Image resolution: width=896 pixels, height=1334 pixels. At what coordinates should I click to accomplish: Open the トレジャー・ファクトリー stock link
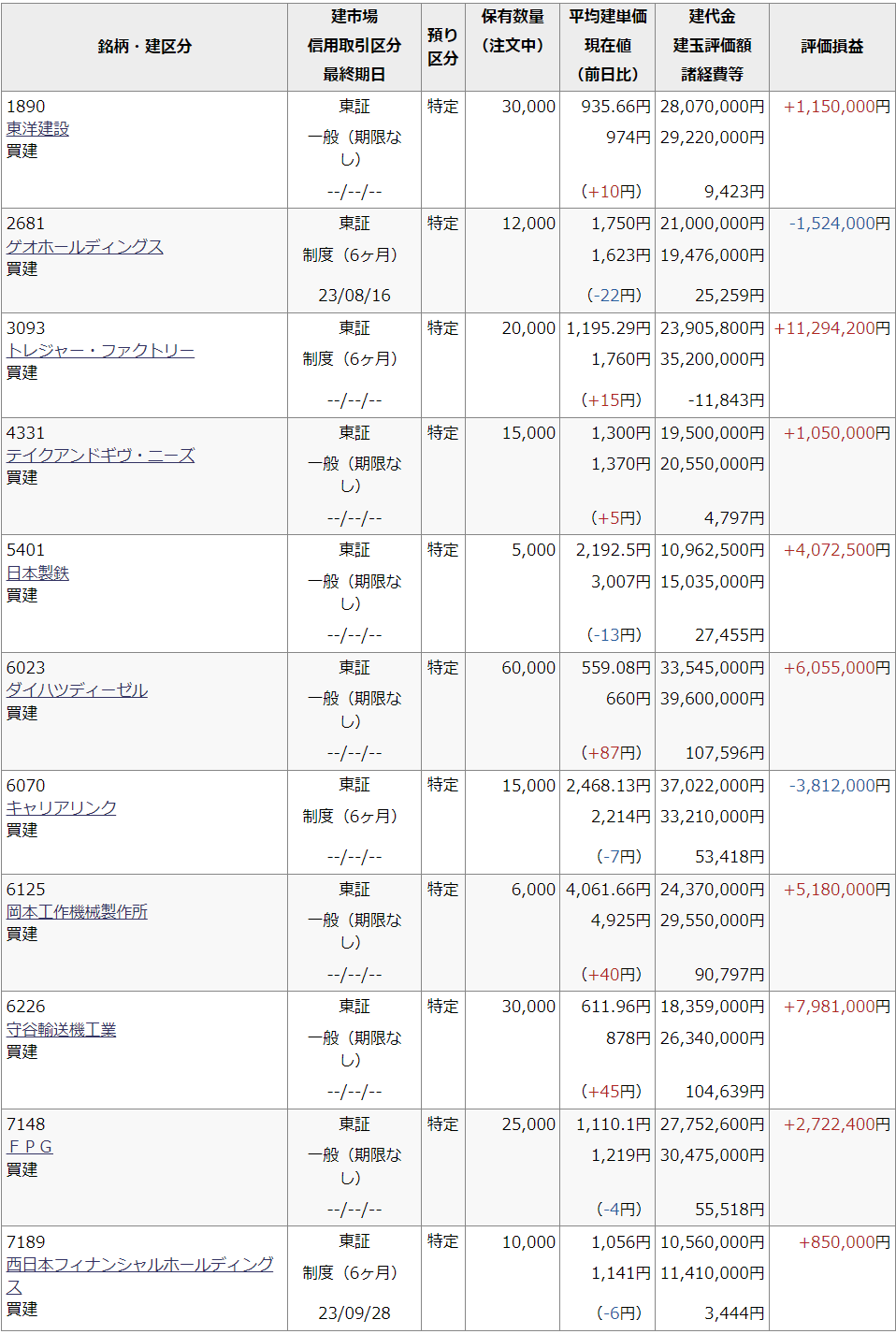(100, 351)
